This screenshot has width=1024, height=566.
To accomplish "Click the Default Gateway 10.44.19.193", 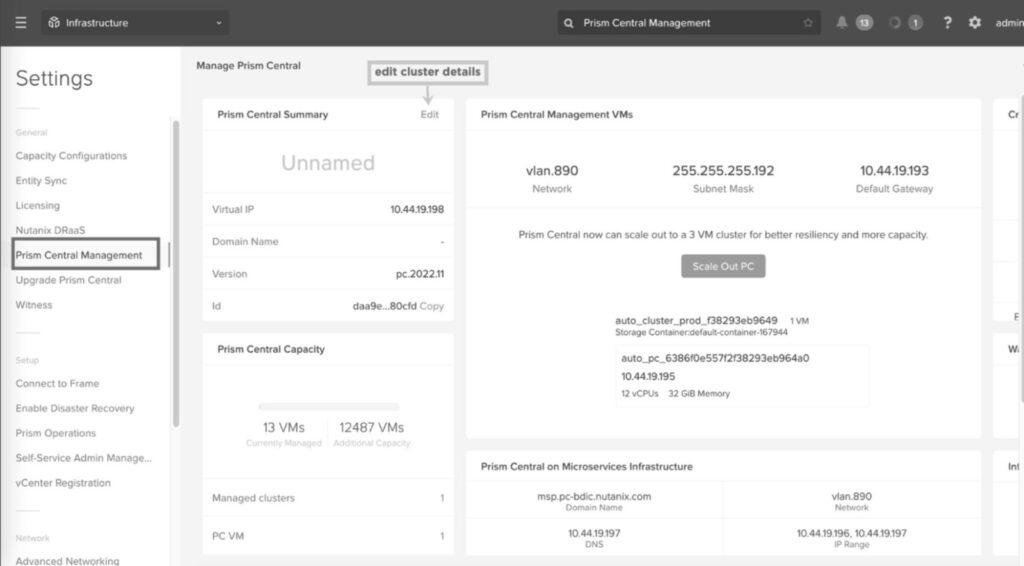I will click(894, 170).
